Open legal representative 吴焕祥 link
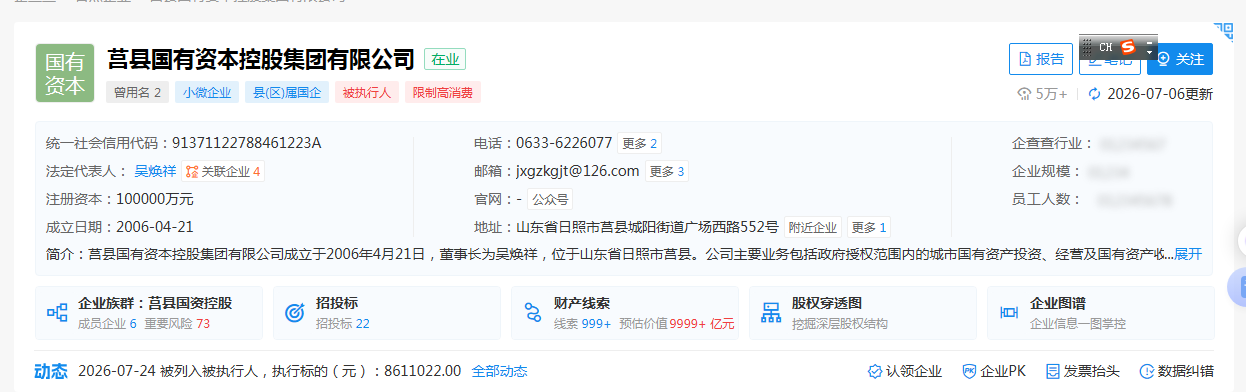 coord(155,171)
